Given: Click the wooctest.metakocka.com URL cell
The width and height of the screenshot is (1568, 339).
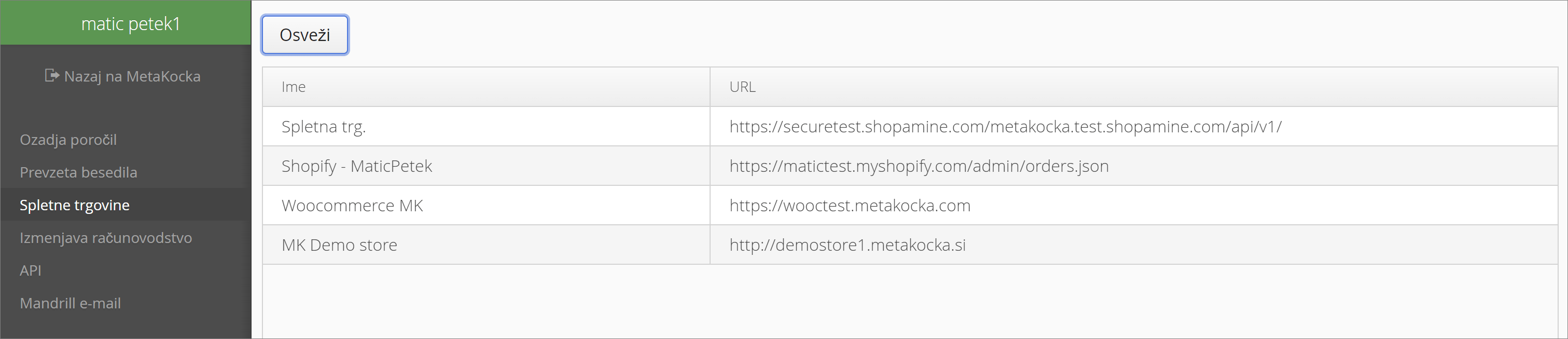Looking at the screenshot, I should [x=1134, y=206].
